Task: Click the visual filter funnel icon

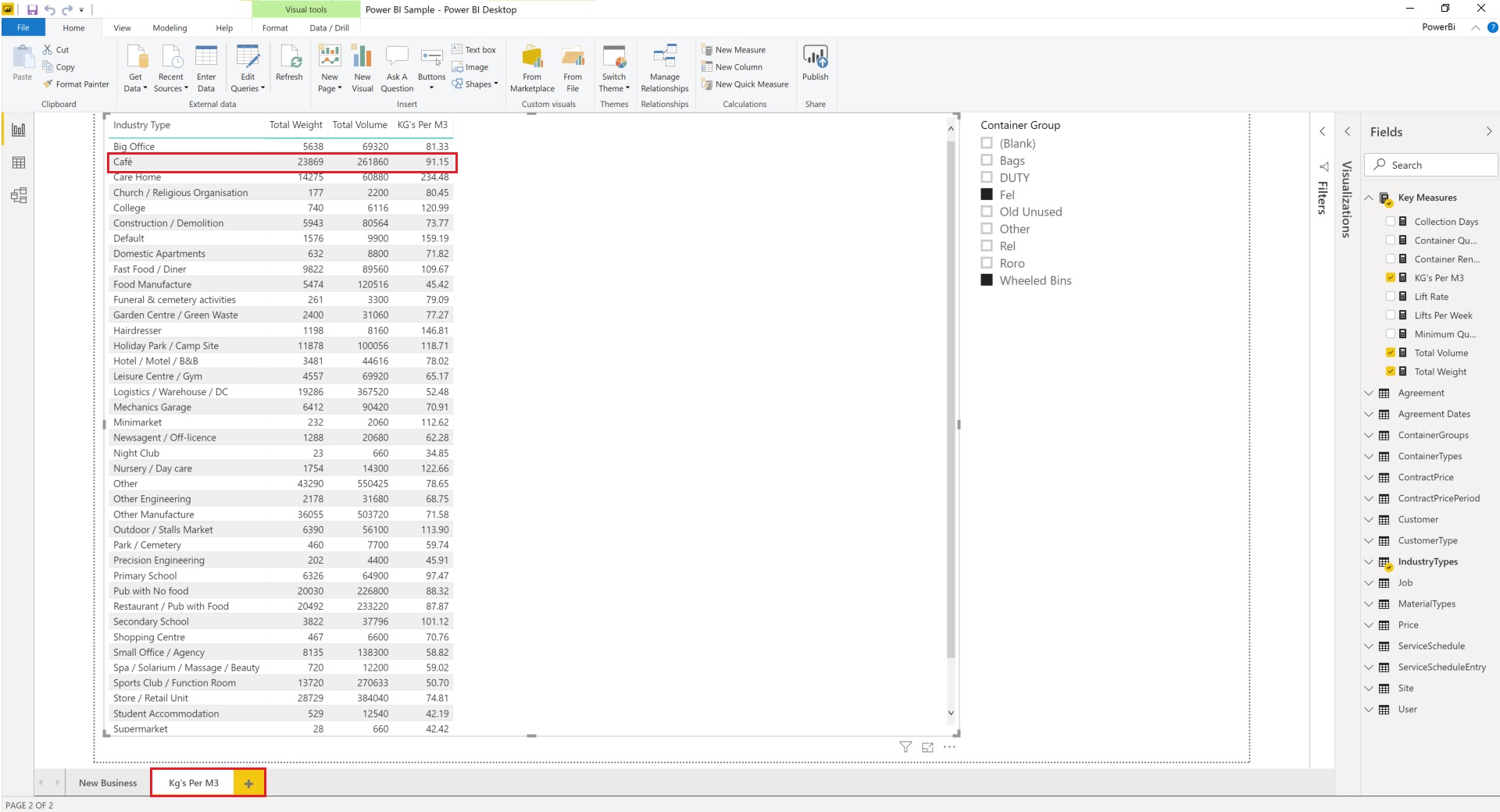Action: pyautogui.click(x=905, y=747)
